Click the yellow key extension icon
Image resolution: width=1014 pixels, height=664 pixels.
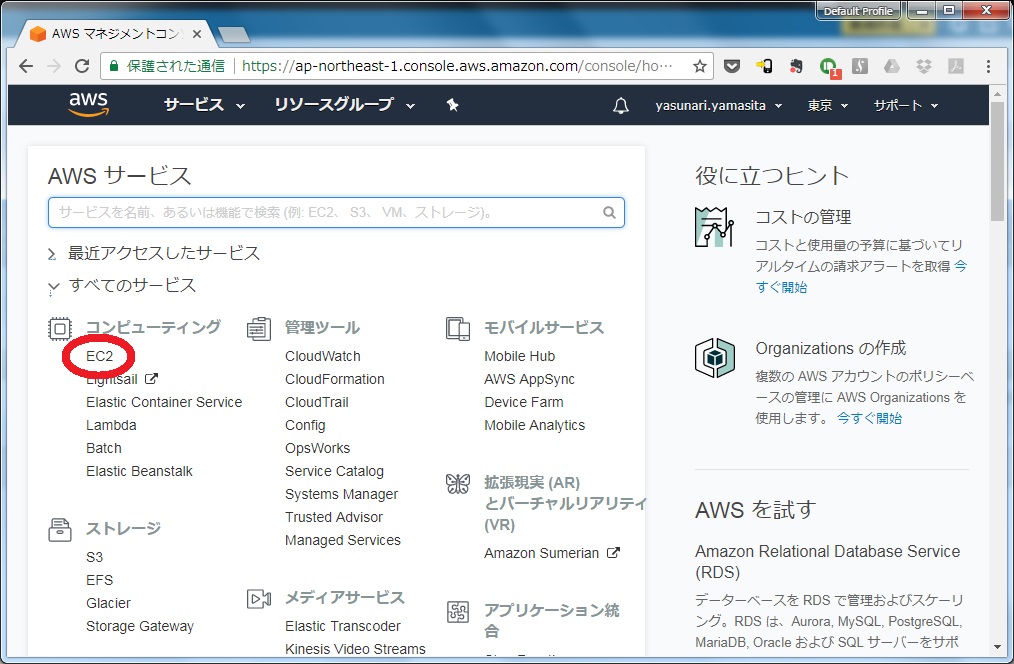[x=764, y=66]
